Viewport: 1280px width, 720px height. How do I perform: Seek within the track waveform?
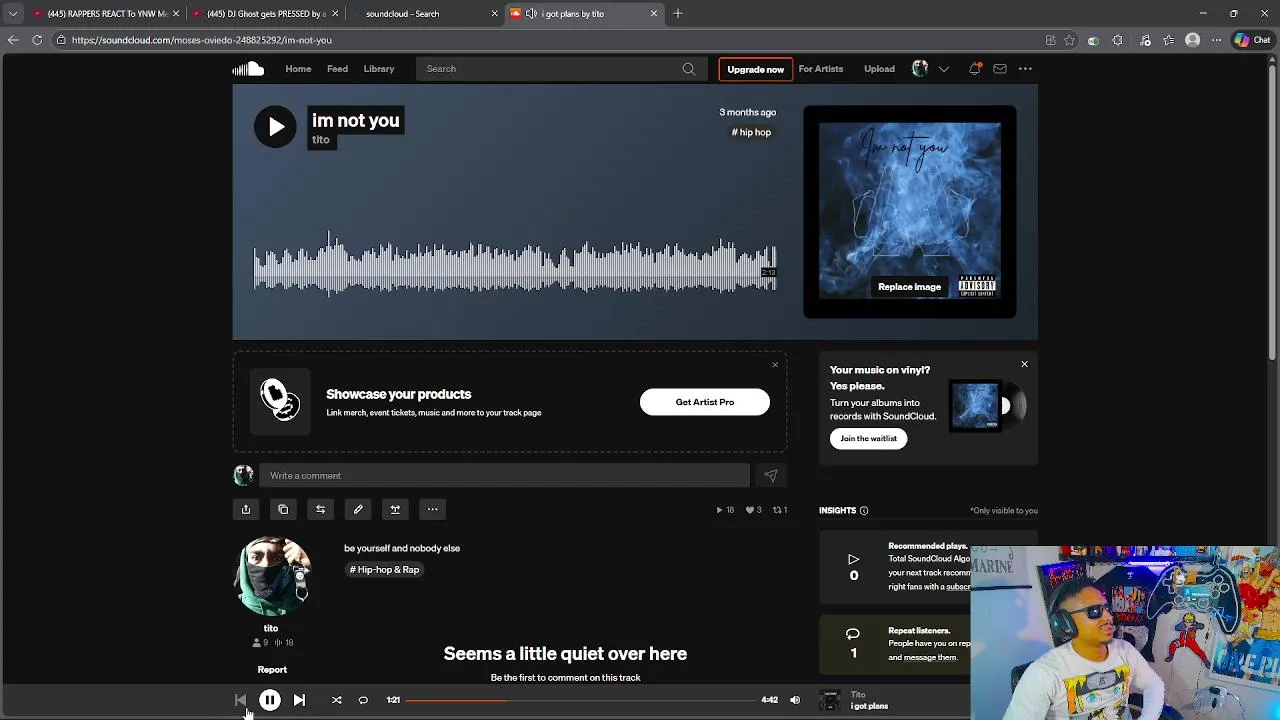(x=515, y=265)
